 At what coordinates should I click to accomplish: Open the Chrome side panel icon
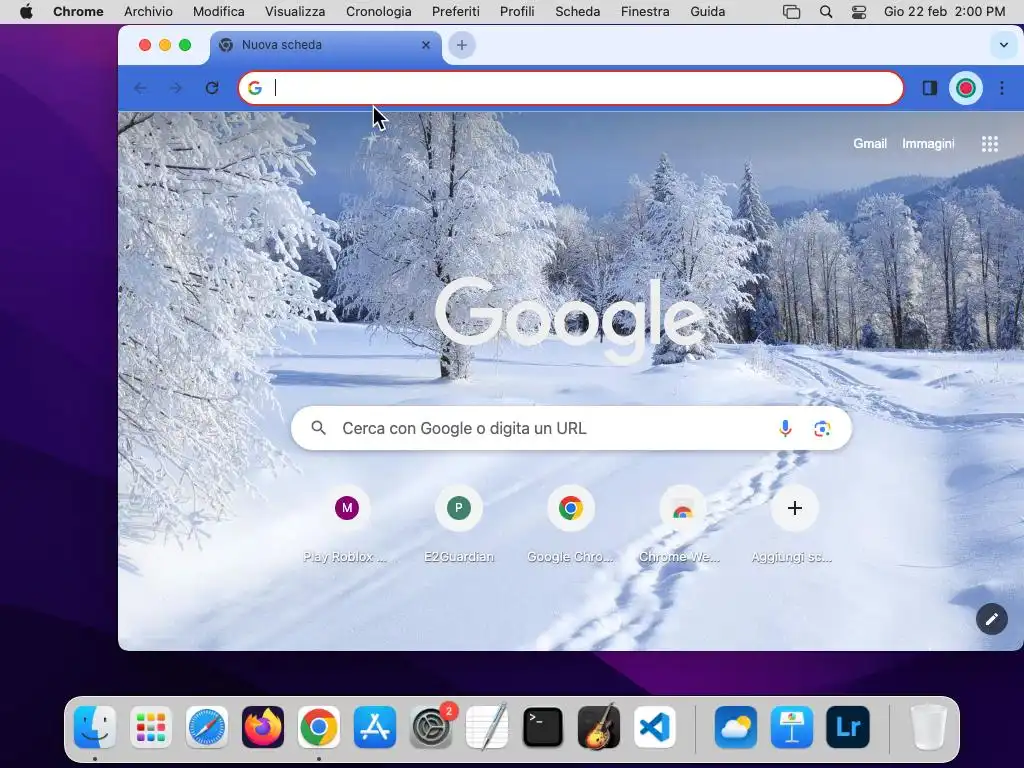click(929, 88)
